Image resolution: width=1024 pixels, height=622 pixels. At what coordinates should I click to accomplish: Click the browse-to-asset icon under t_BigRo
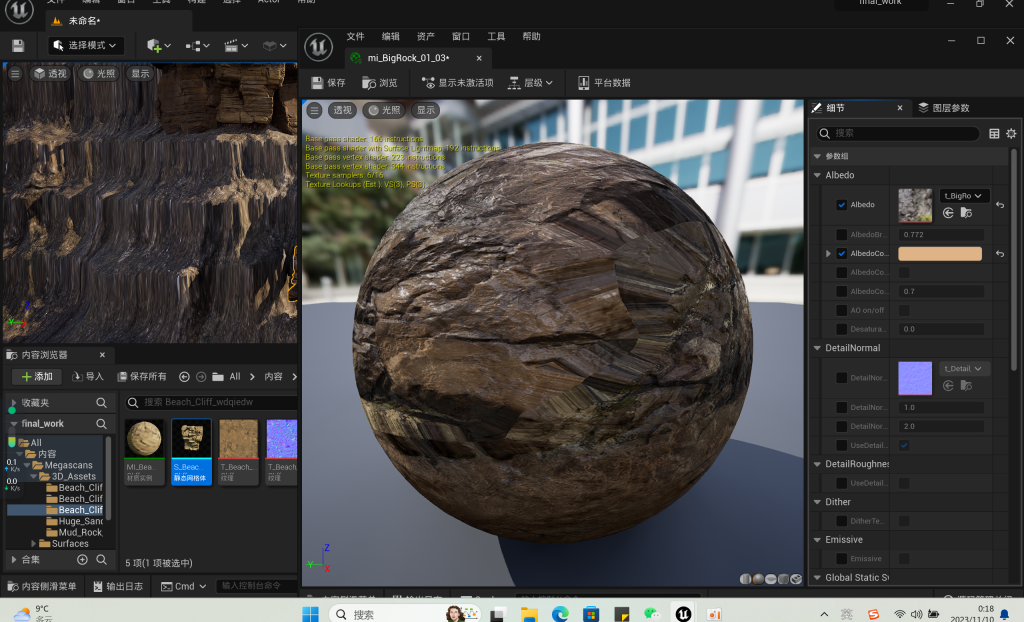pos(966,213)
